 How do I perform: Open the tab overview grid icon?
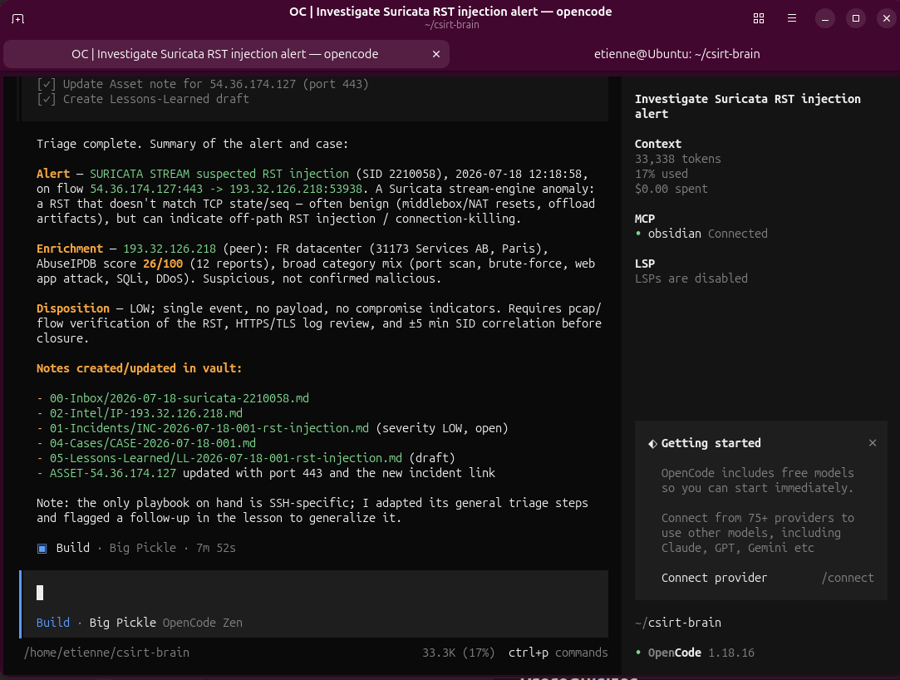pyautogui.click(x=759, y=19)
